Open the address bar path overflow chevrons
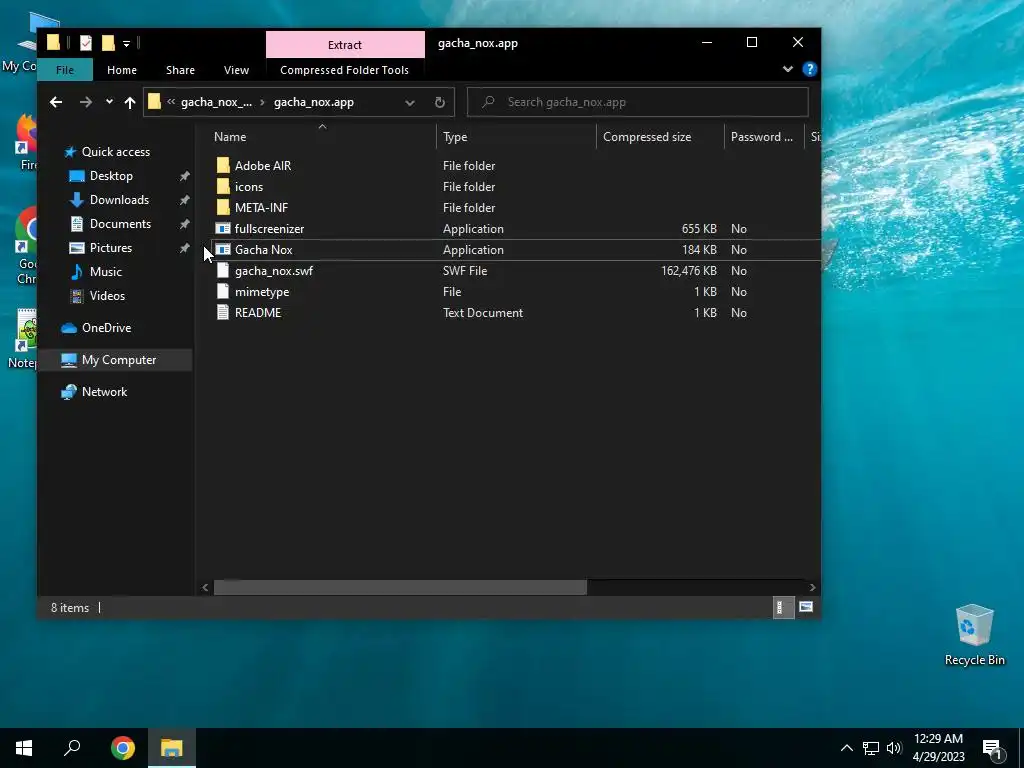Screen dimensions: 1024x768 [171, 102]
